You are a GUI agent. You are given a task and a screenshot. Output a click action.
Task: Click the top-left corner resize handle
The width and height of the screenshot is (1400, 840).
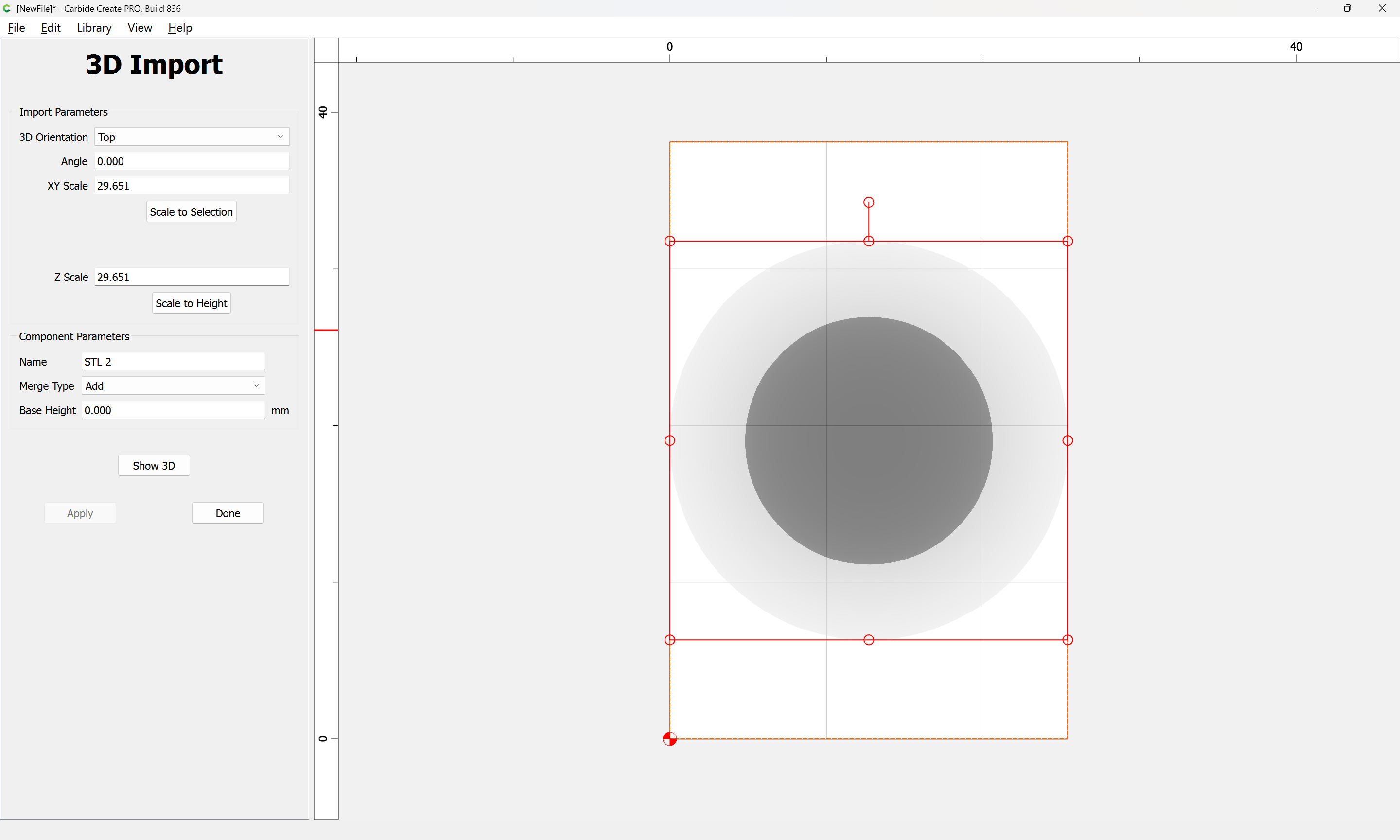click(669, 241)
